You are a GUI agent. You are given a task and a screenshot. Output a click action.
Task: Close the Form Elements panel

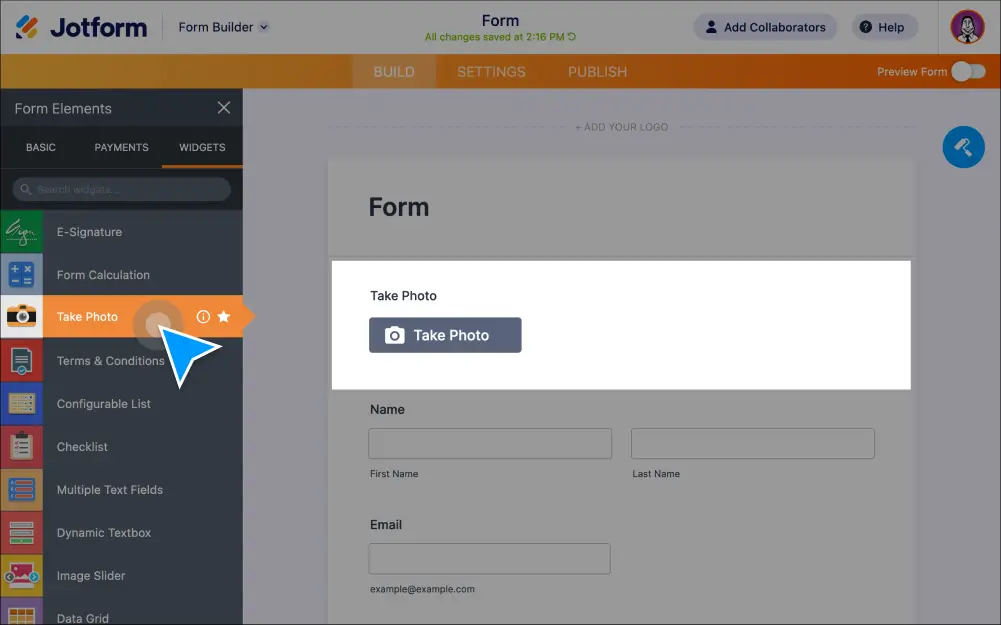[224, 108]
